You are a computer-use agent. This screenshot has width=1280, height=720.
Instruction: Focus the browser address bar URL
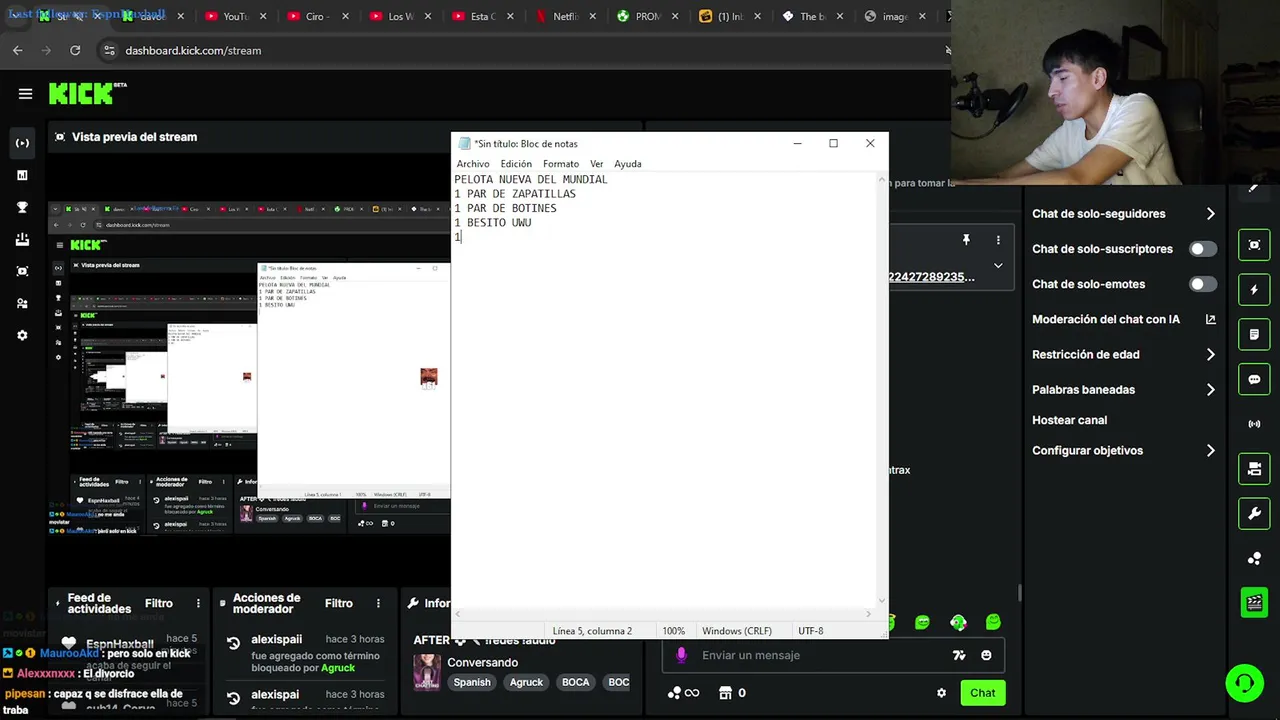pyautogui.click(x=193, y=50)
